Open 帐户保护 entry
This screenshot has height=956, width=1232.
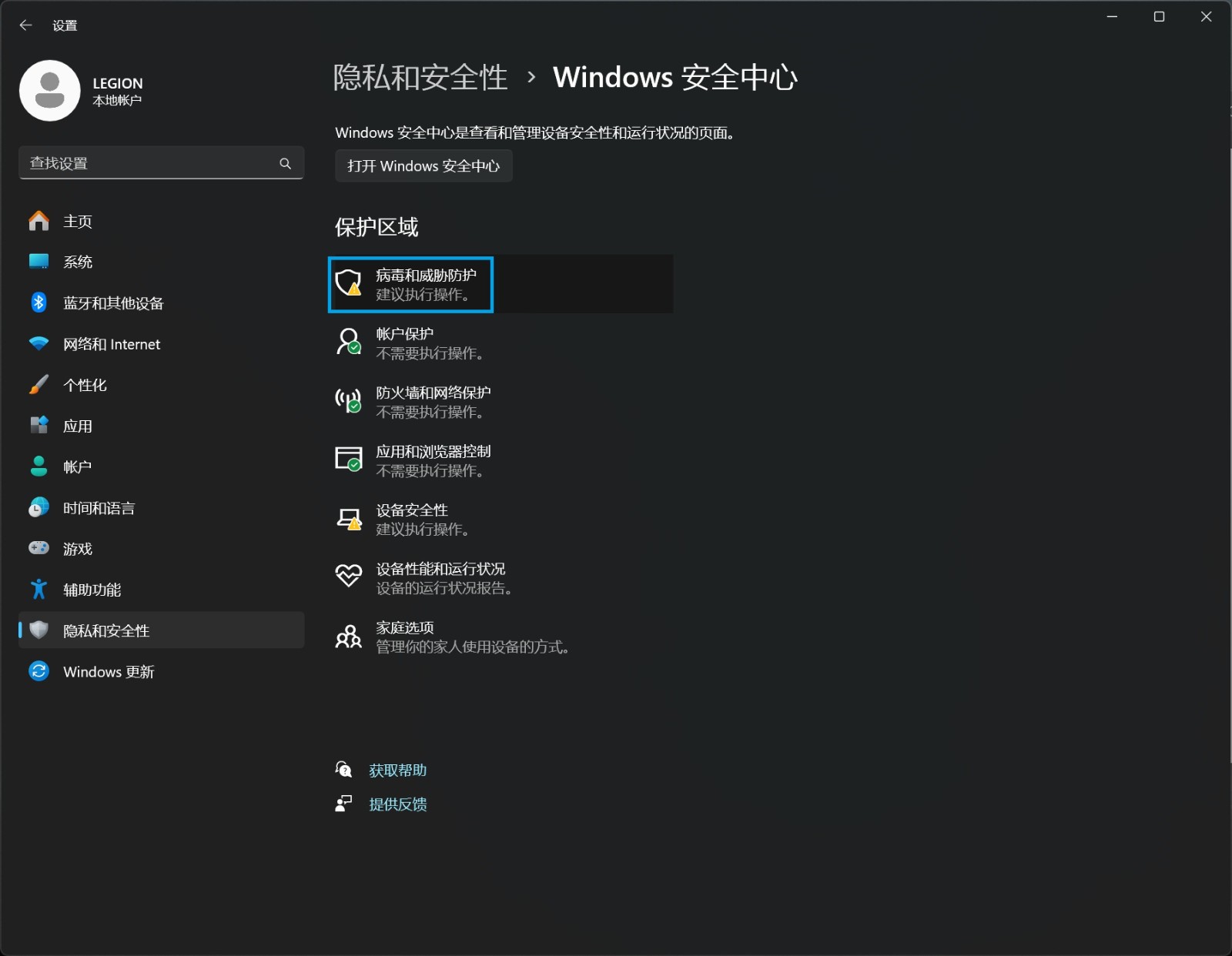tap(500, 343)
